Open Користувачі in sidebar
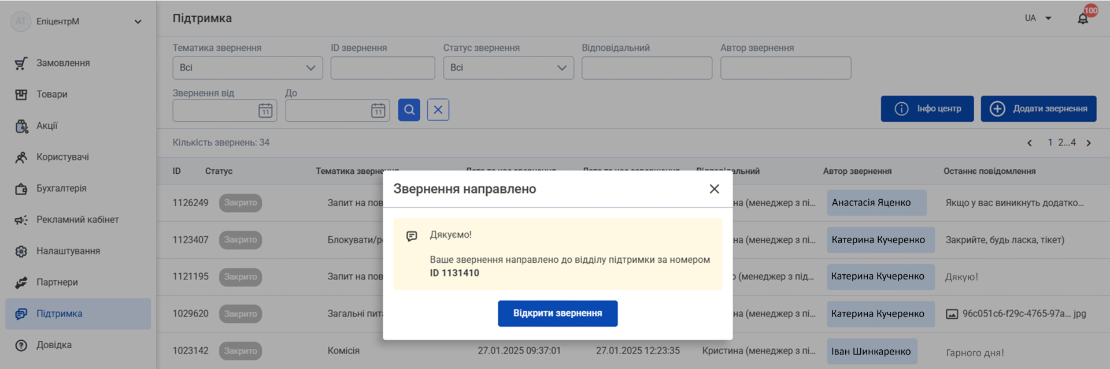Viewport: 1110px width, 369px height. 78,157
